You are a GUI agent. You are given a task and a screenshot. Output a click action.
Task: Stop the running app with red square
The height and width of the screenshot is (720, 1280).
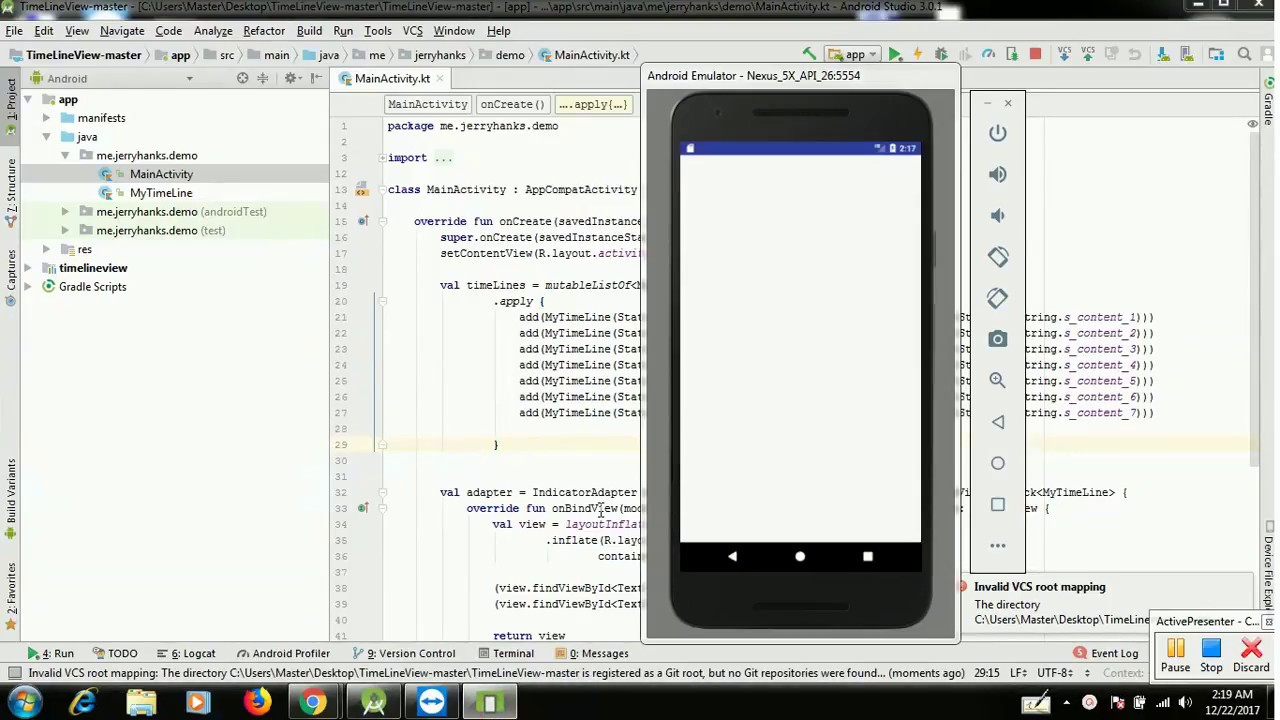point(1035,54)
